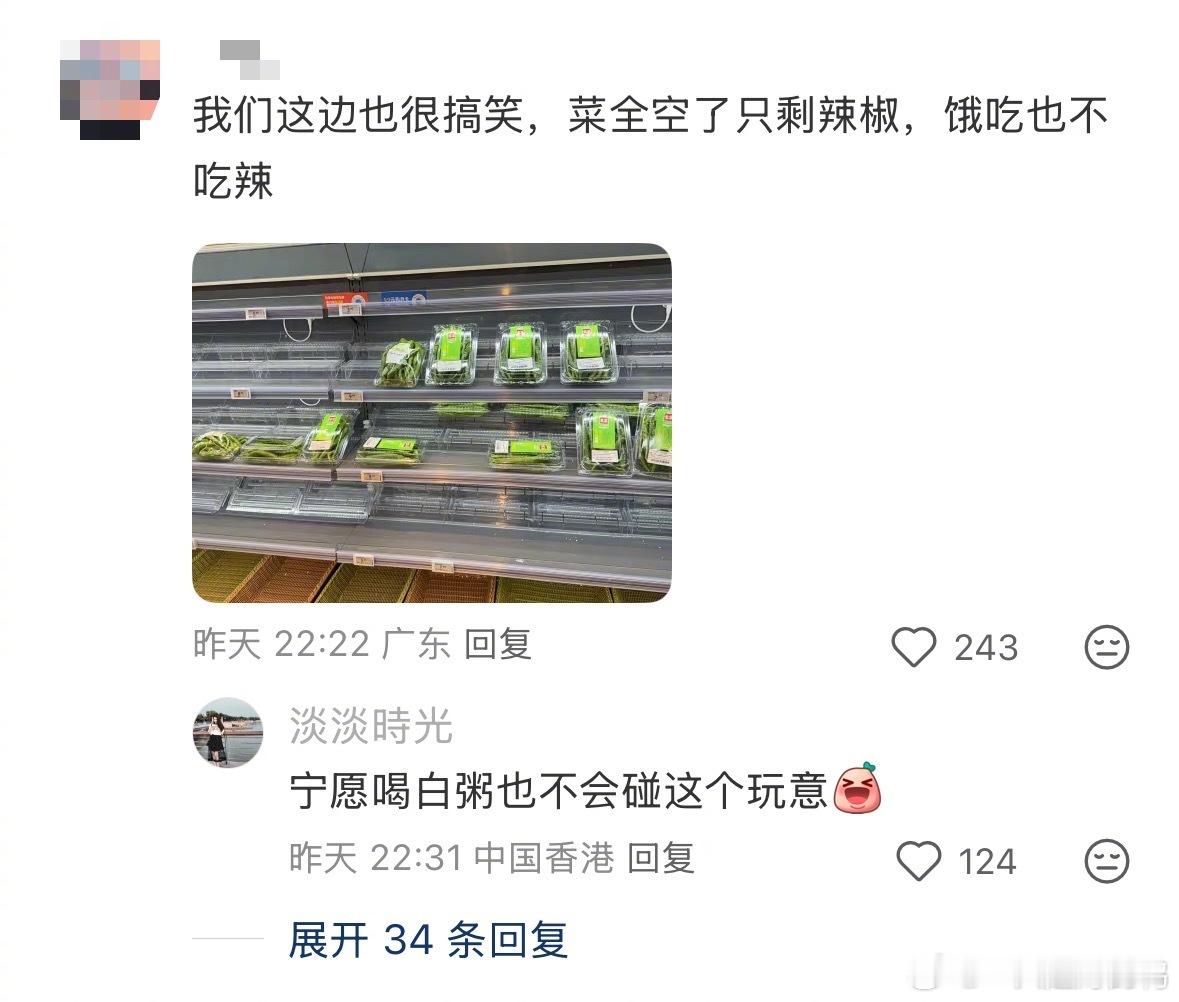The height and width of the screenshot is (1002, 1179).
Task: Tap the 124 like count
Action: tap(987, 861)
